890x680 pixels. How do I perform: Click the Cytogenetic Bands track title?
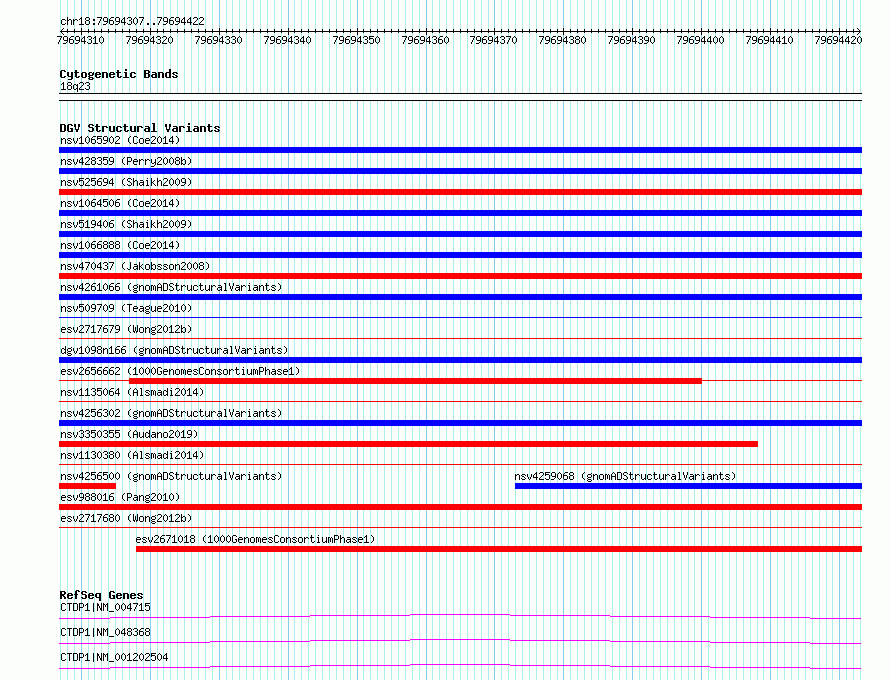119,74
